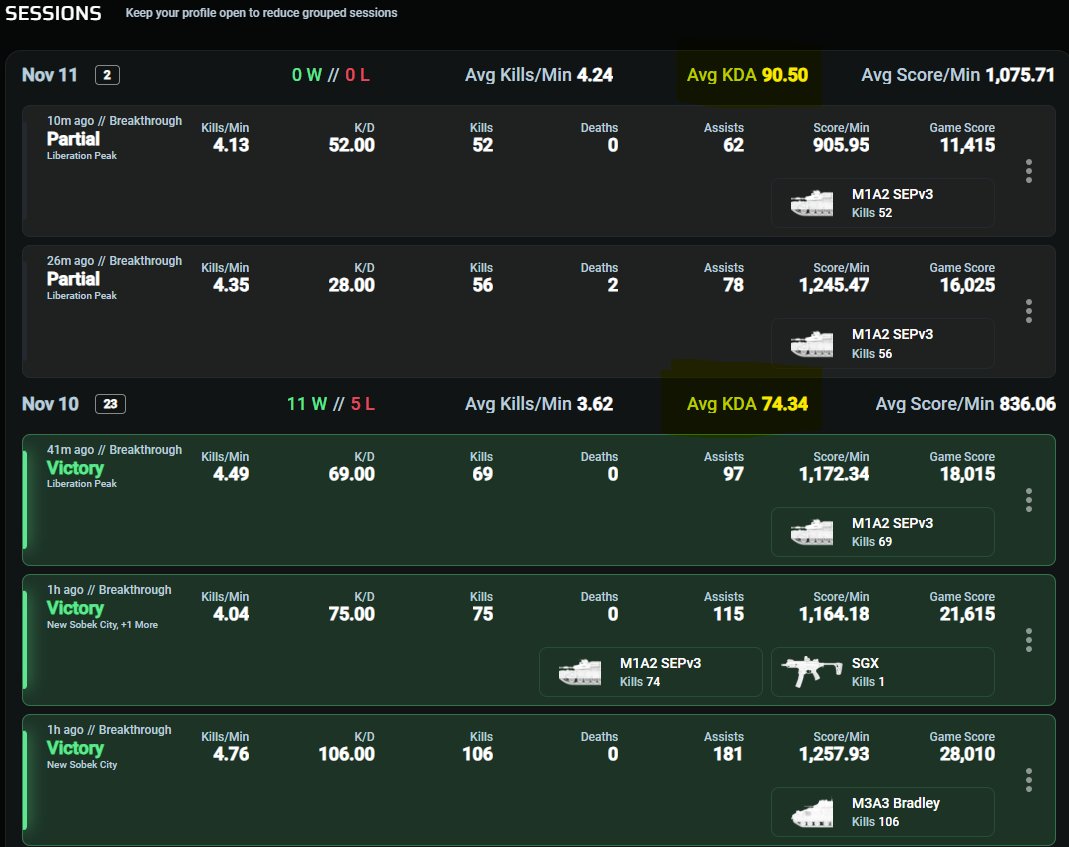1069x847 pixels.
Task: Open the 26m ago Partial Liberation Peak match
Action: (539, 311)
